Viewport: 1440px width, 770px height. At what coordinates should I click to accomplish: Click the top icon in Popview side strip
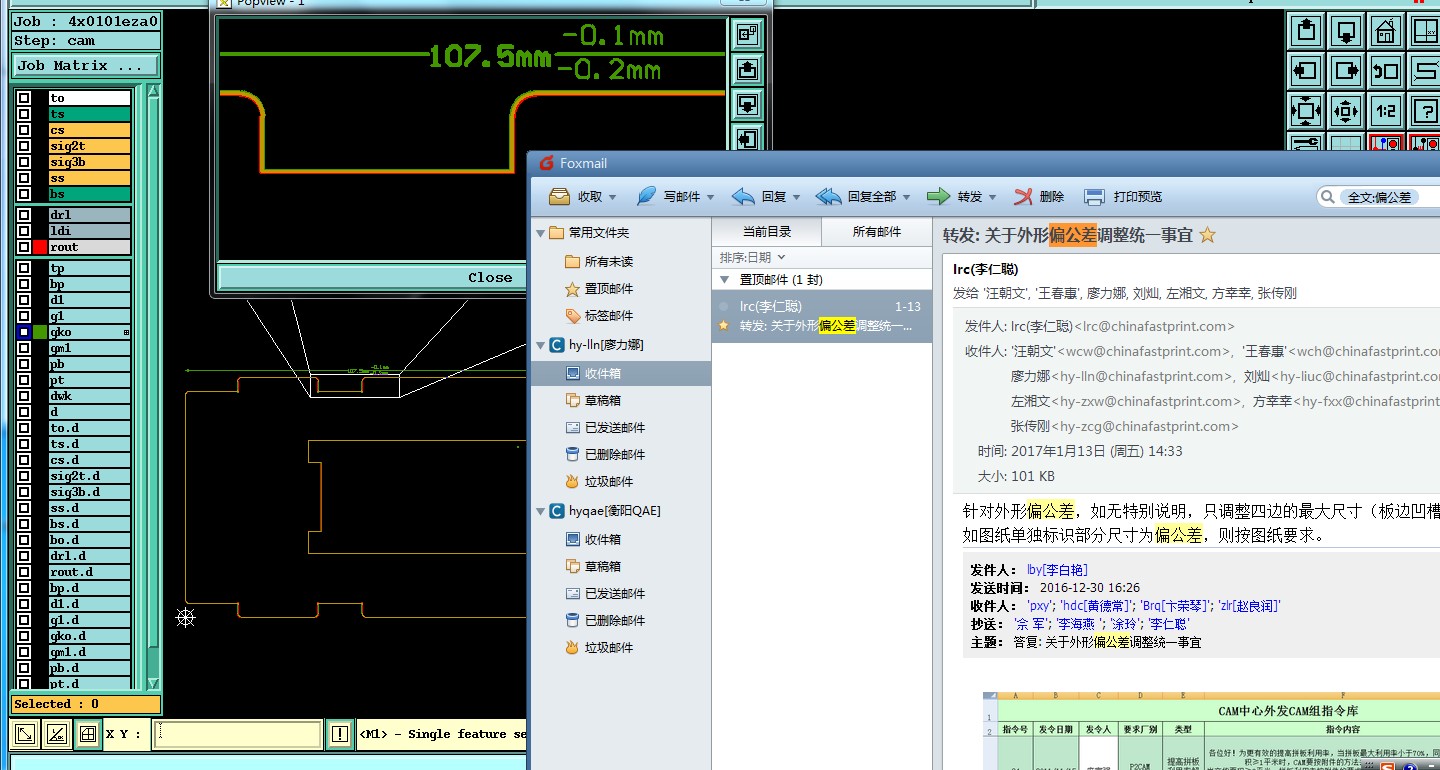pos(747,35)
